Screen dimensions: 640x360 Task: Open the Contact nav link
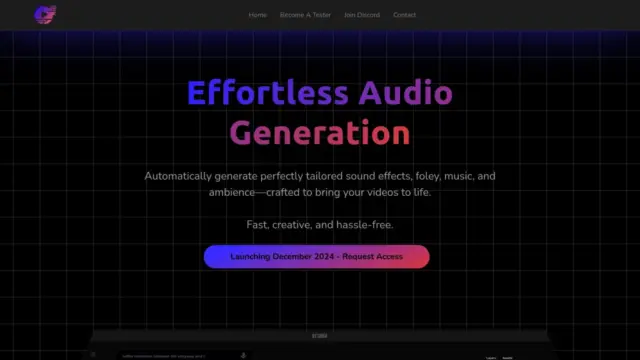(x=404, y=15)
